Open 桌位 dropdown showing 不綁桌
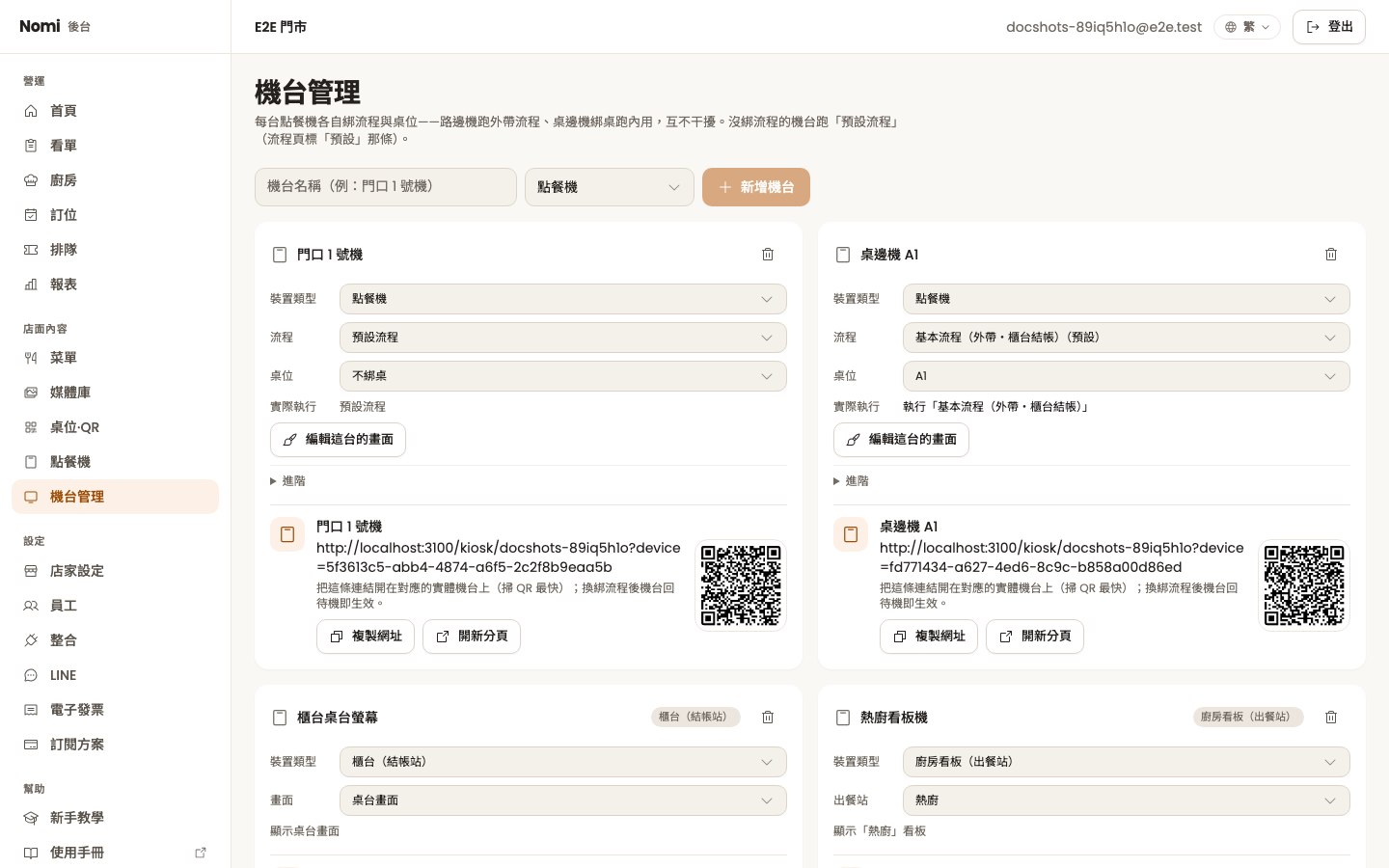Viewport: 1389px width, 868px height. tap(563, 376)
